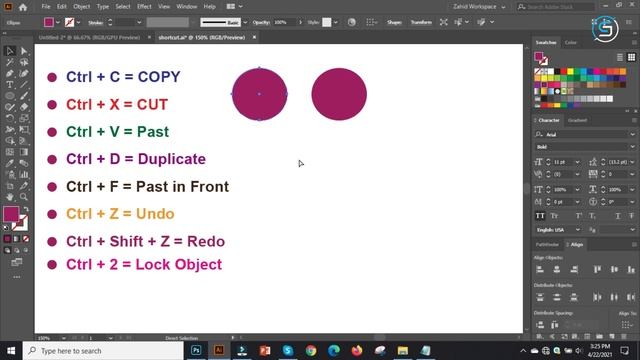Click the Illustrator Home icon
The image size is (640, 360).
(x=23, y=7)
